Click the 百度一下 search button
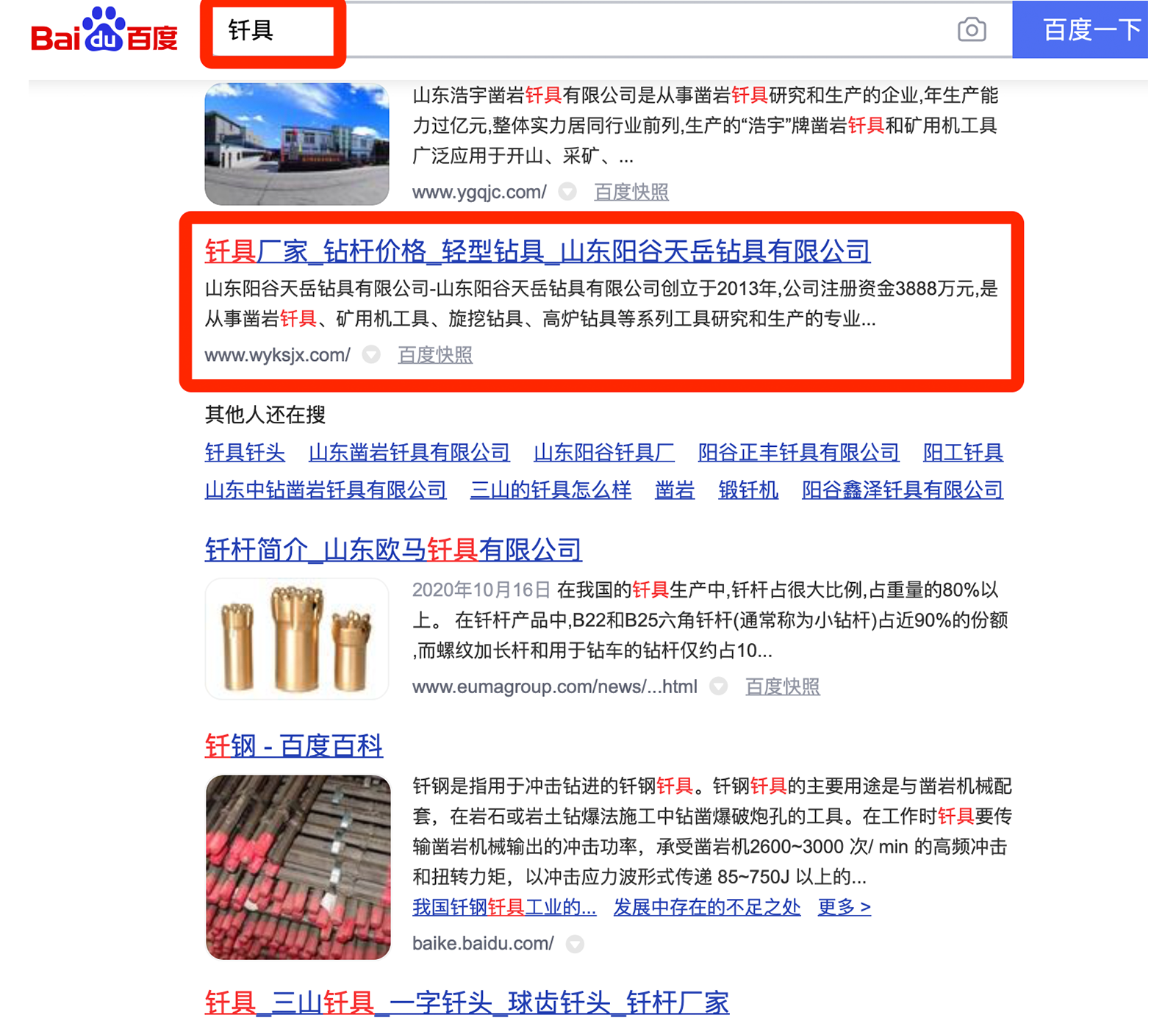The image size is (1176, 1029). [1080, 30]
